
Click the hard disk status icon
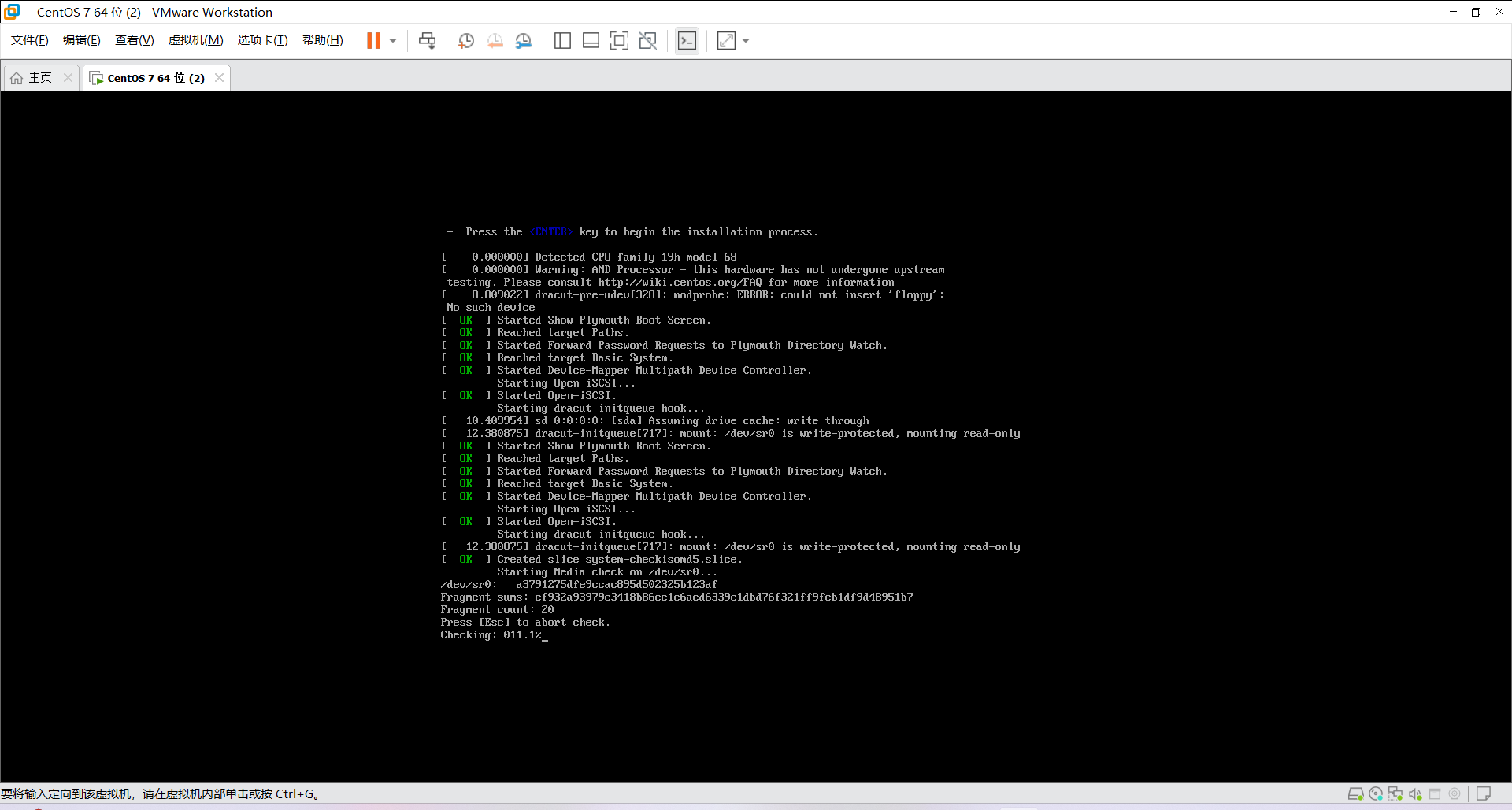coord(1355,794)
